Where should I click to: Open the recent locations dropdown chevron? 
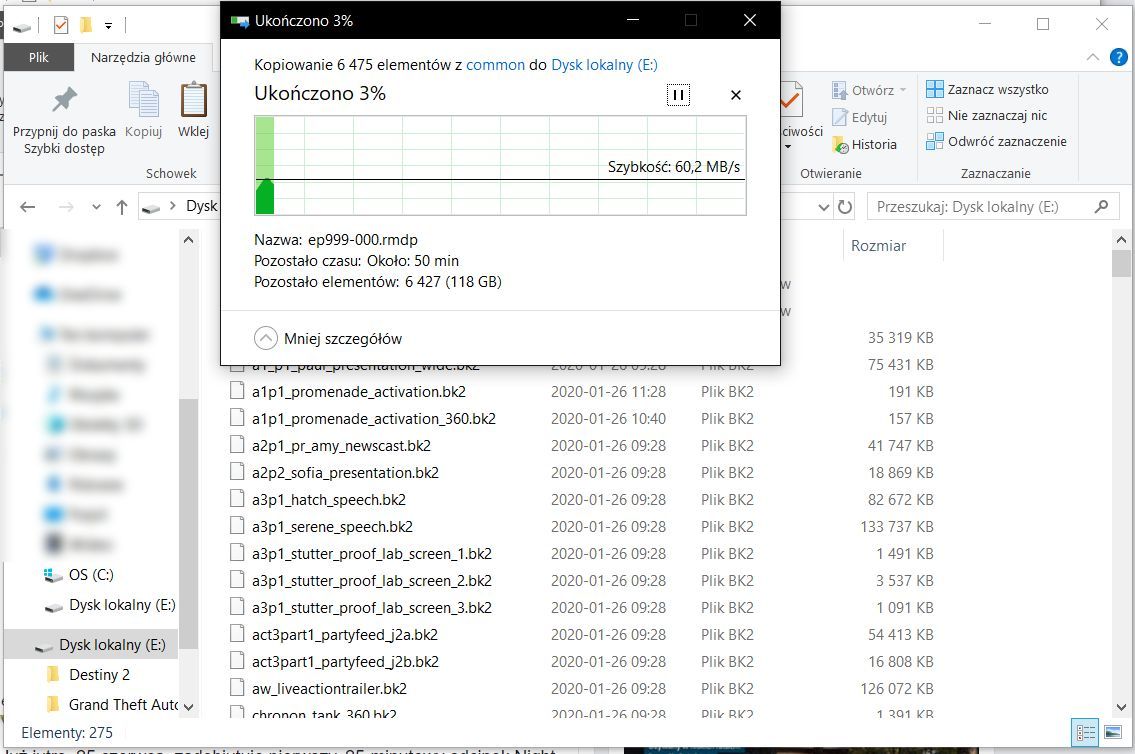(96, 207)
